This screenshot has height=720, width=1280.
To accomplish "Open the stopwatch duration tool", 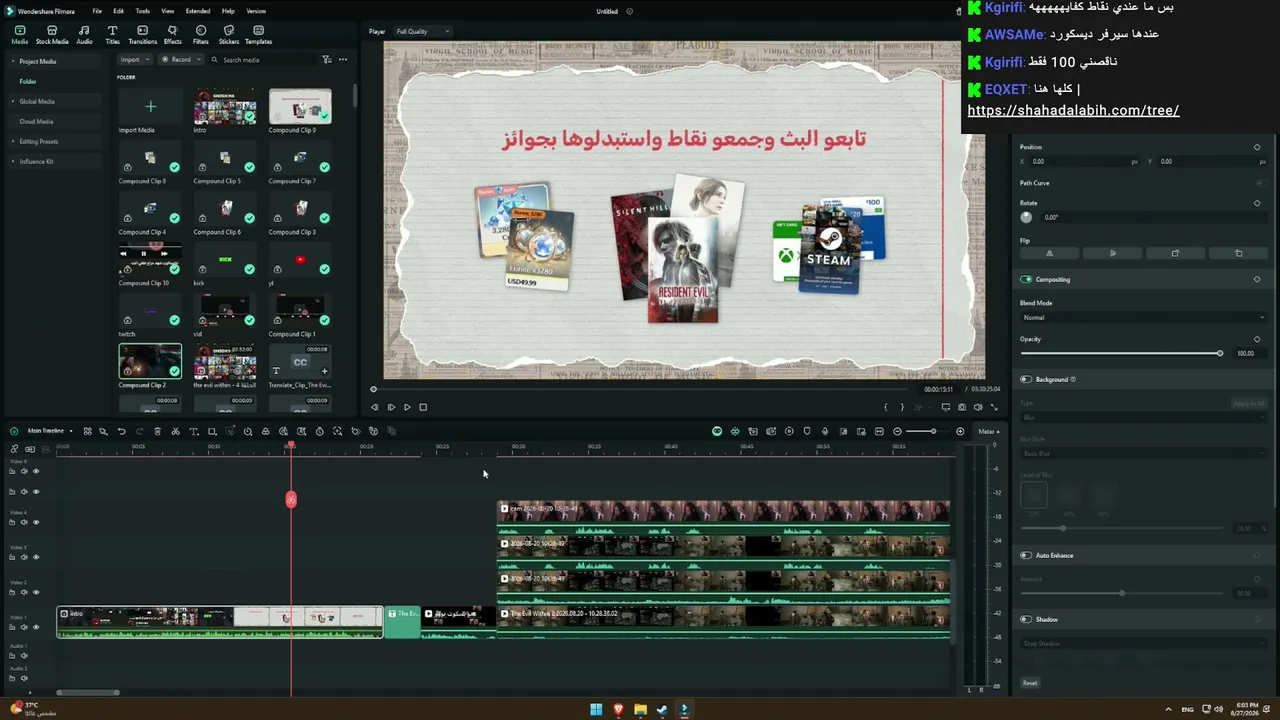I will point(319,431).
